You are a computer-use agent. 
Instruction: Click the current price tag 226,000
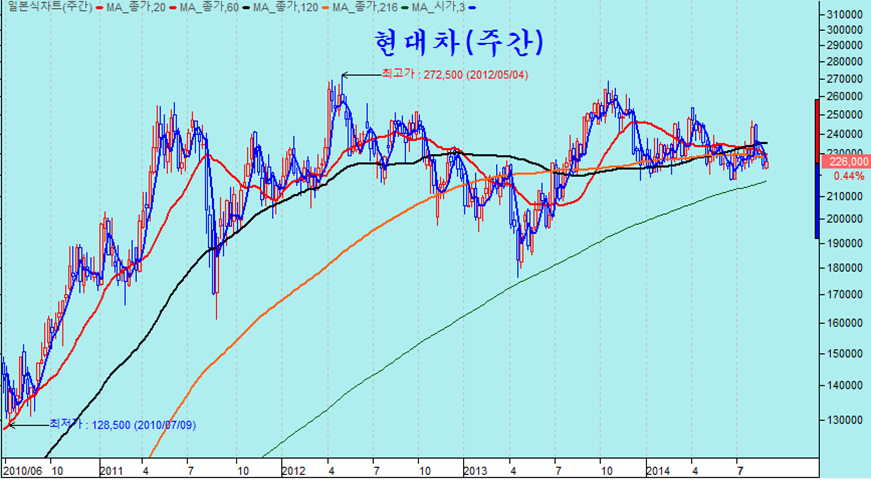[x=846, y=160]
